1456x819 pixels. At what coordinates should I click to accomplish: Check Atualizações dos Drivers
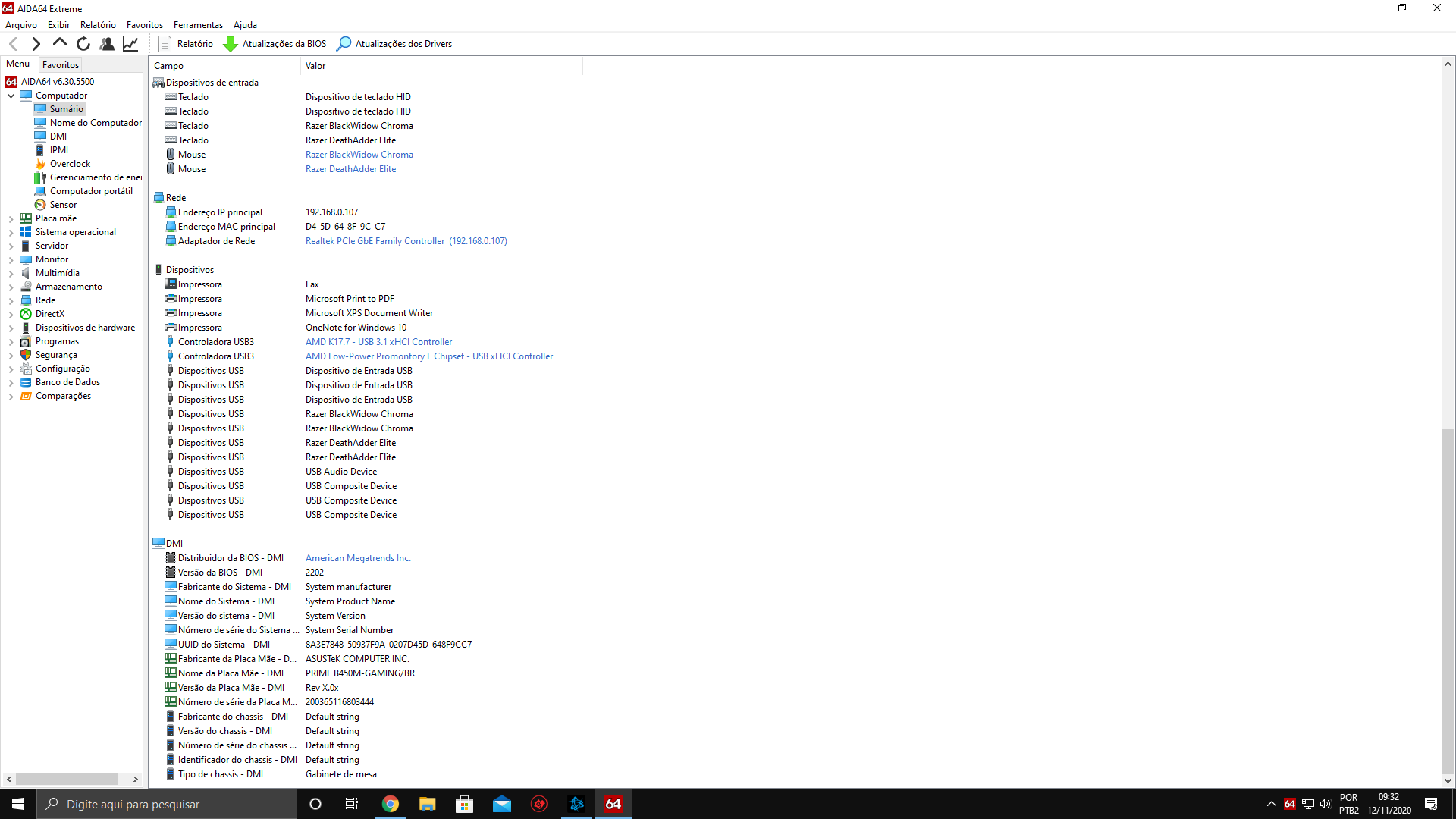click(x=394, y=44)
